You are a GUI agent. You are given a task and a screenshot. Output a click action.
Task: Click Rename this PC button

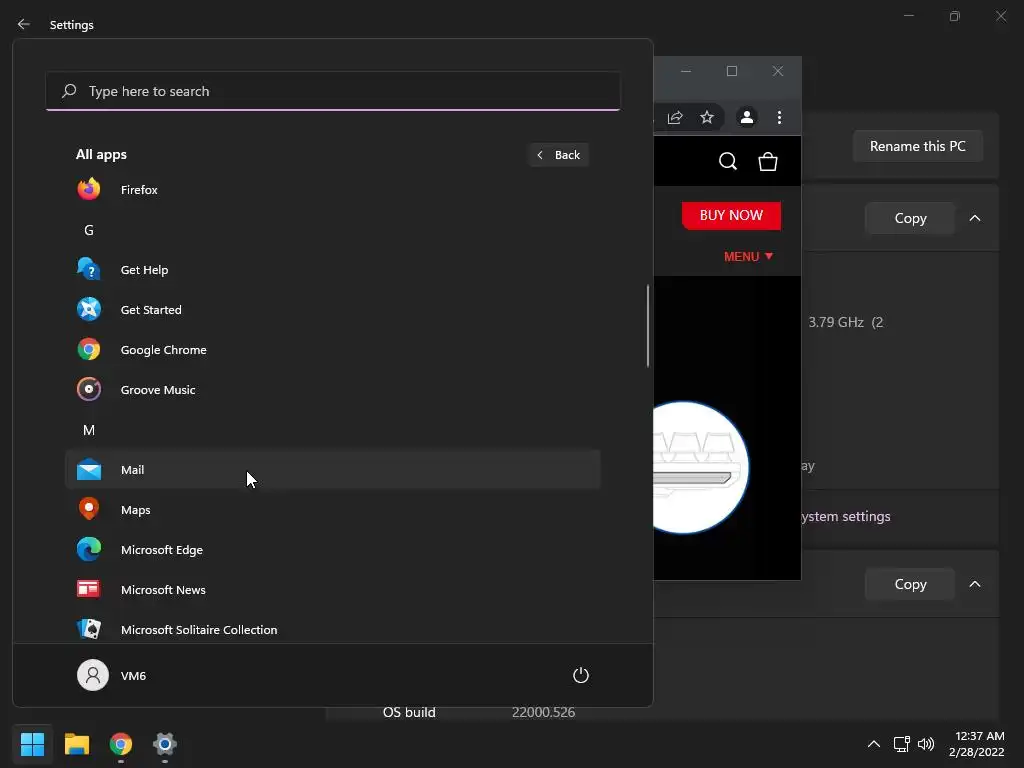pyautogui.click(x=918, y=146)
